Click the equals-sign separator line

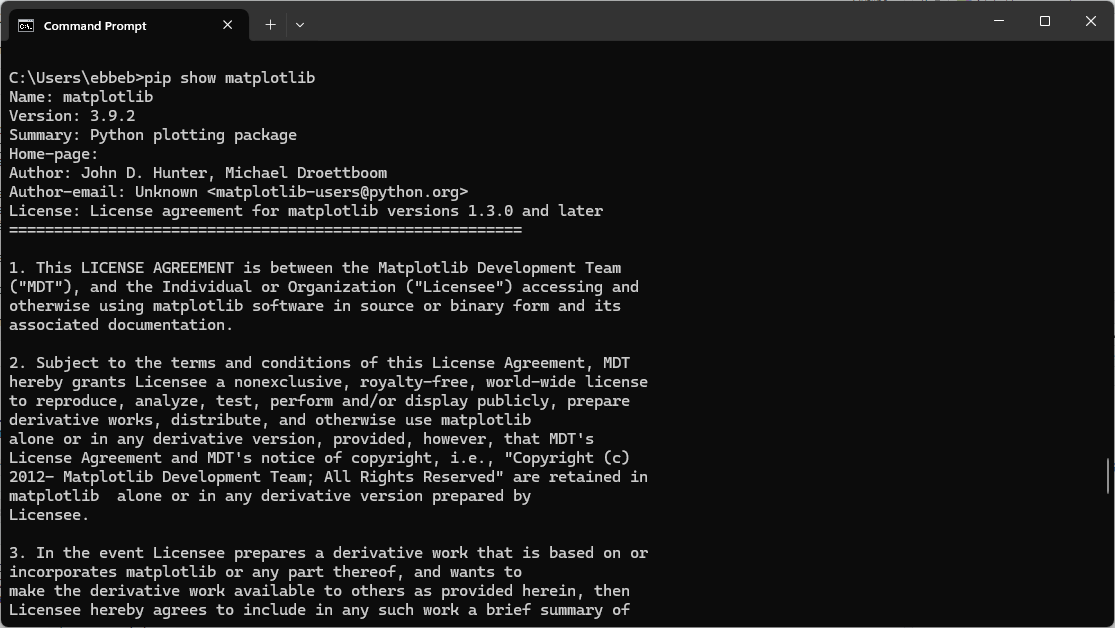(265, 230)
